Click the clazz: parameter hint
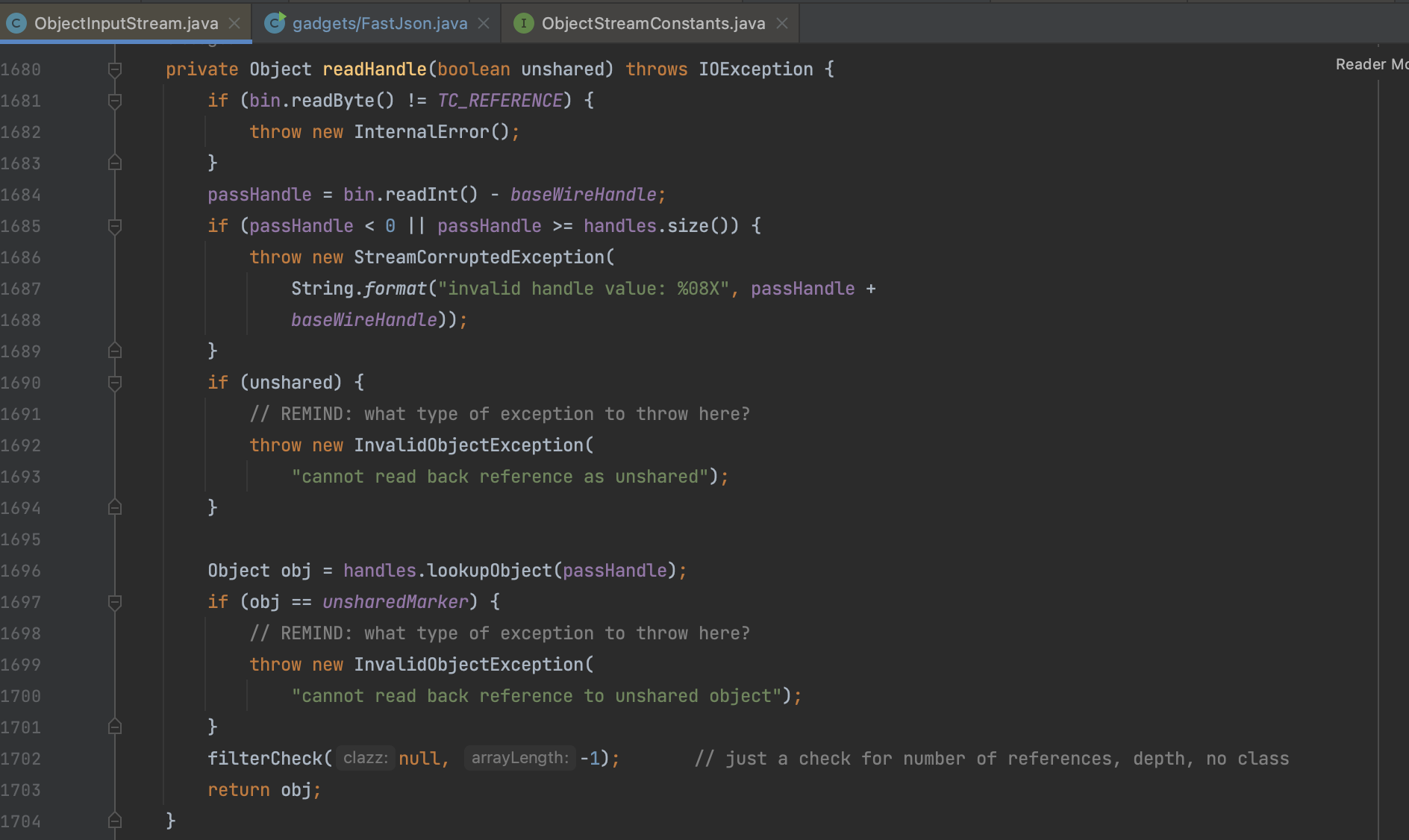Screen dimensions: 1409x840 tap(366, 759)
